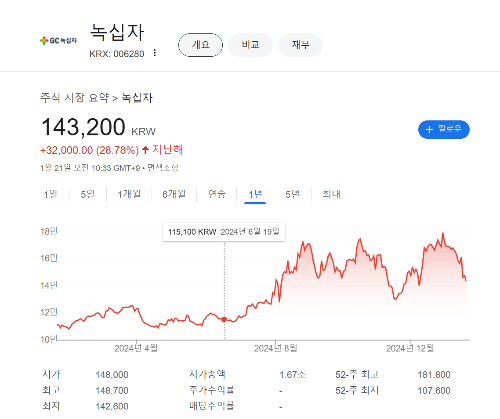Click the 주가수익률 label

click(212, 390)
